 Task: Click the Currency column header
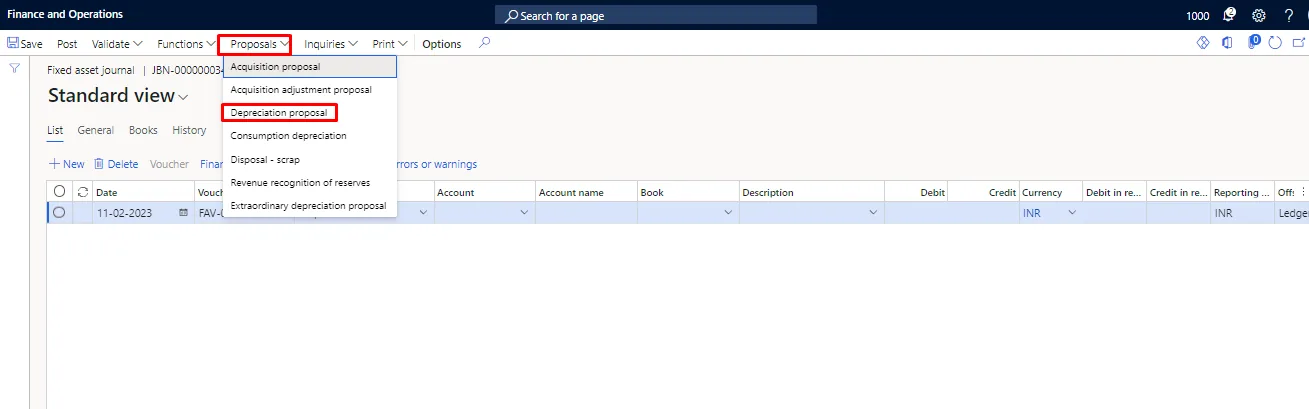click(x=1050, y=192)
